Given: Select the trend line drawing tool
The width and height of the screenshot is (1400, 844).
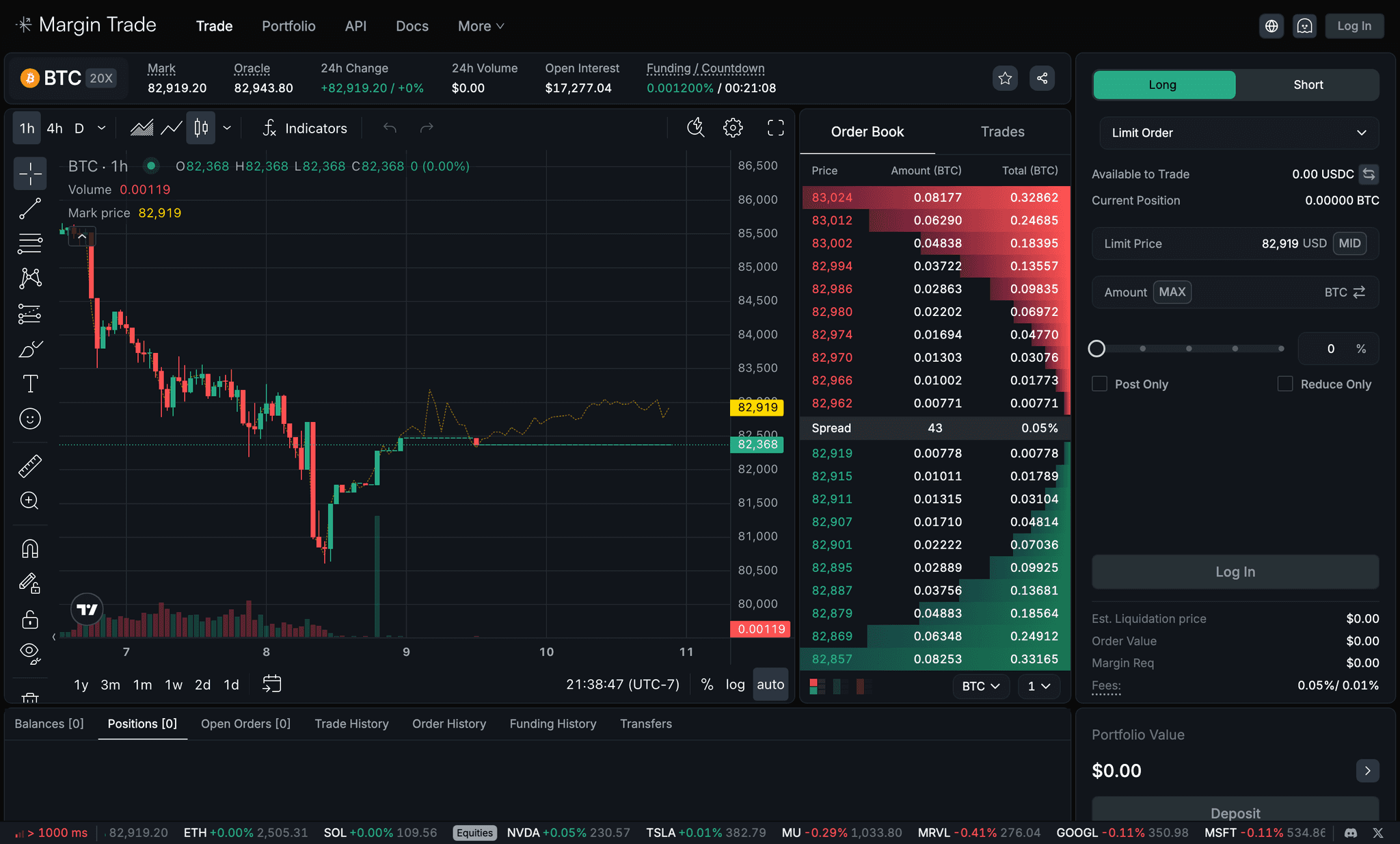Looking at the screenshot, I should pos(30,209).
